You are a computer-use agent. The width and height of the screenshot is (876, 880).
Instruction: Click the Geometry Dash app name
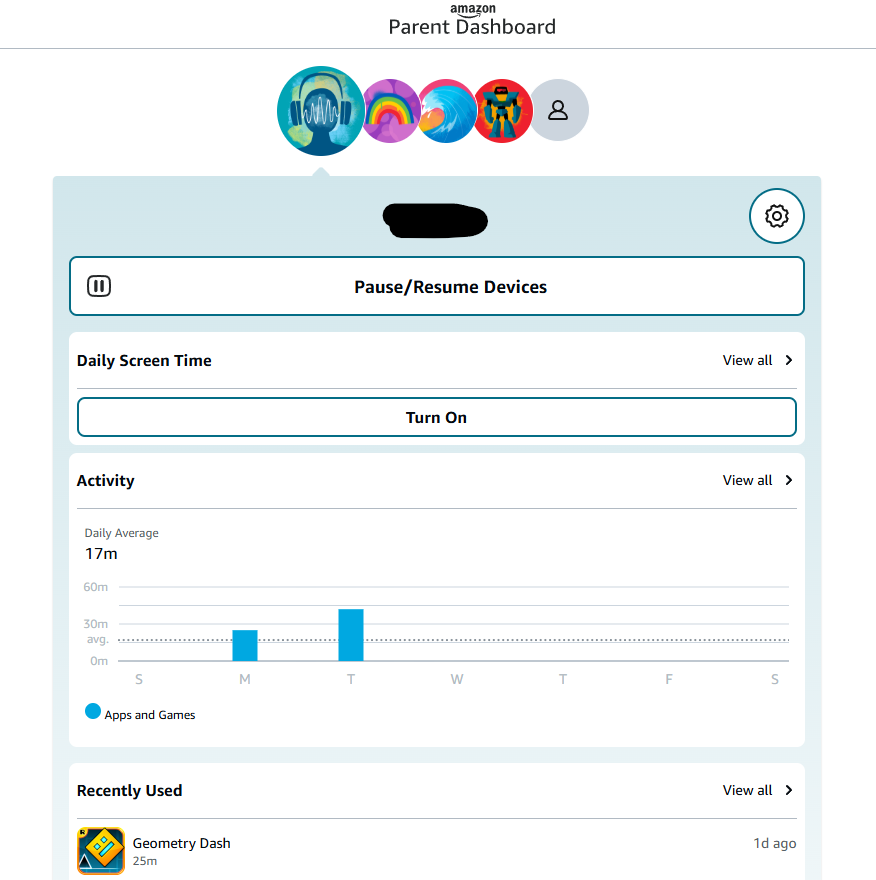tap(181, 843)
